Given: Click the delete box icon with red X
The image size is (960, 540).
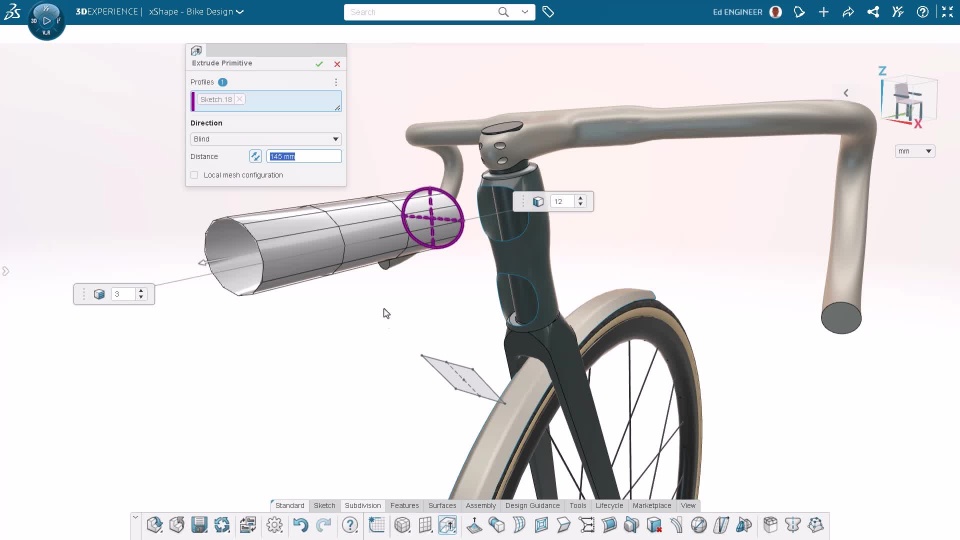Looking at the screenshot, I should click(654, 525).
